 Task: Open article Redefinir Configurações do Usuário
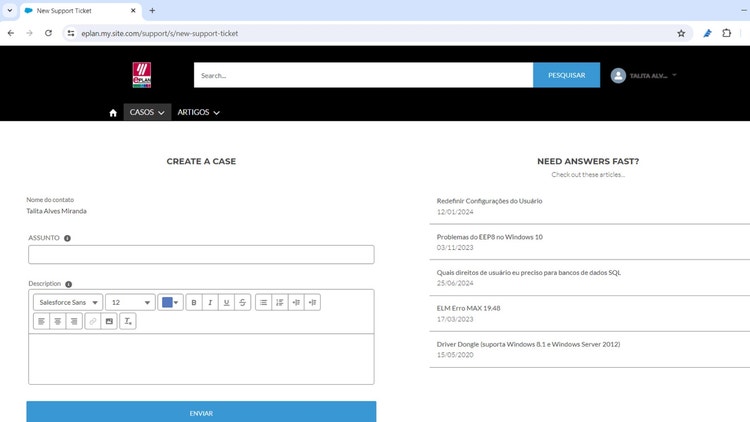489,201
